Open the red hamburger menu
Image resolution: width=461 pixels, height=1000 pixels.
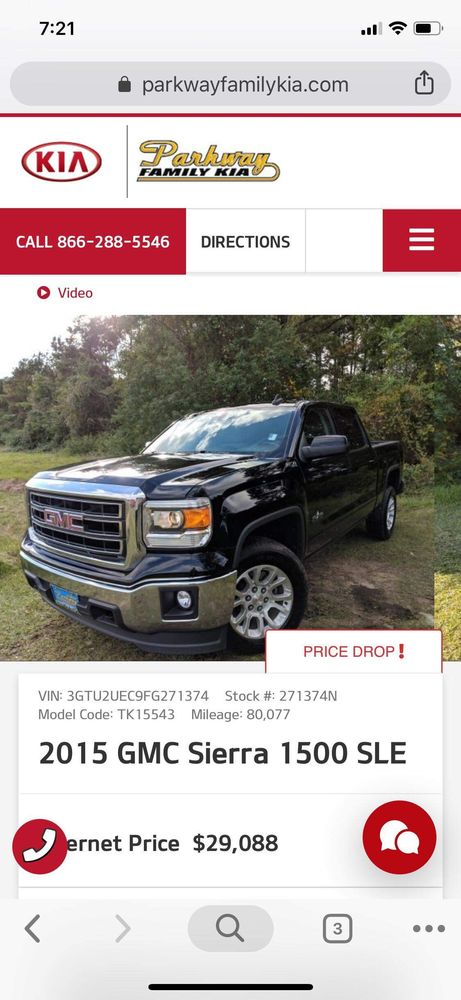[x=421, y=240]
